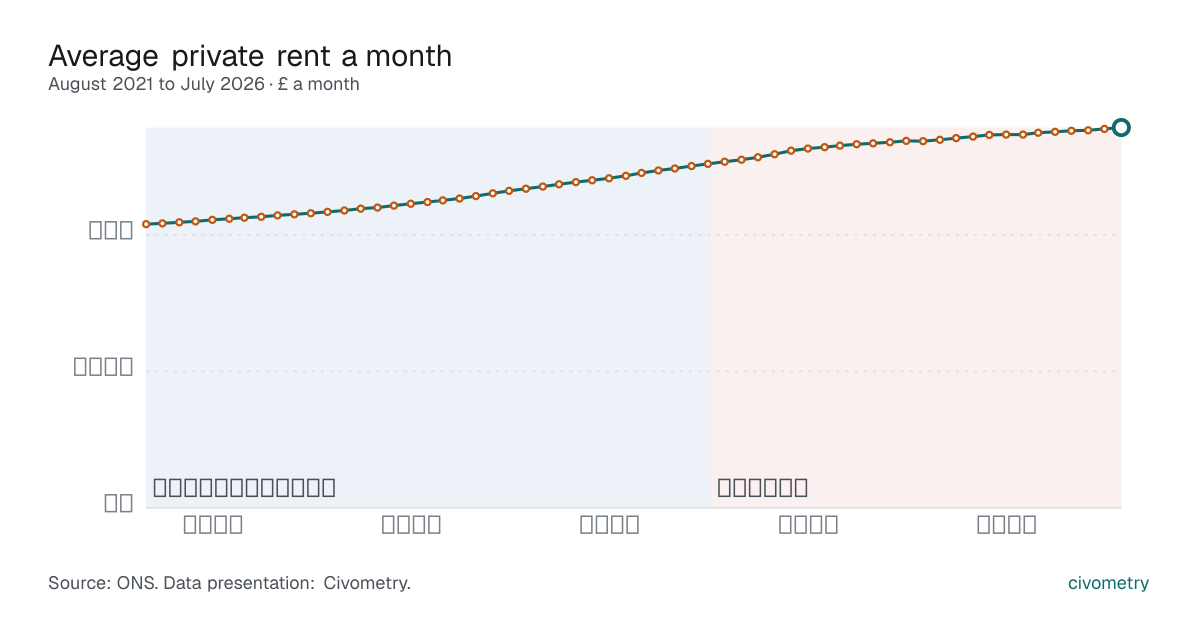This screenshot has width=1200, height=630.
Task: Click the data point where blue region meets pink
Action: (x=708, y=163)
